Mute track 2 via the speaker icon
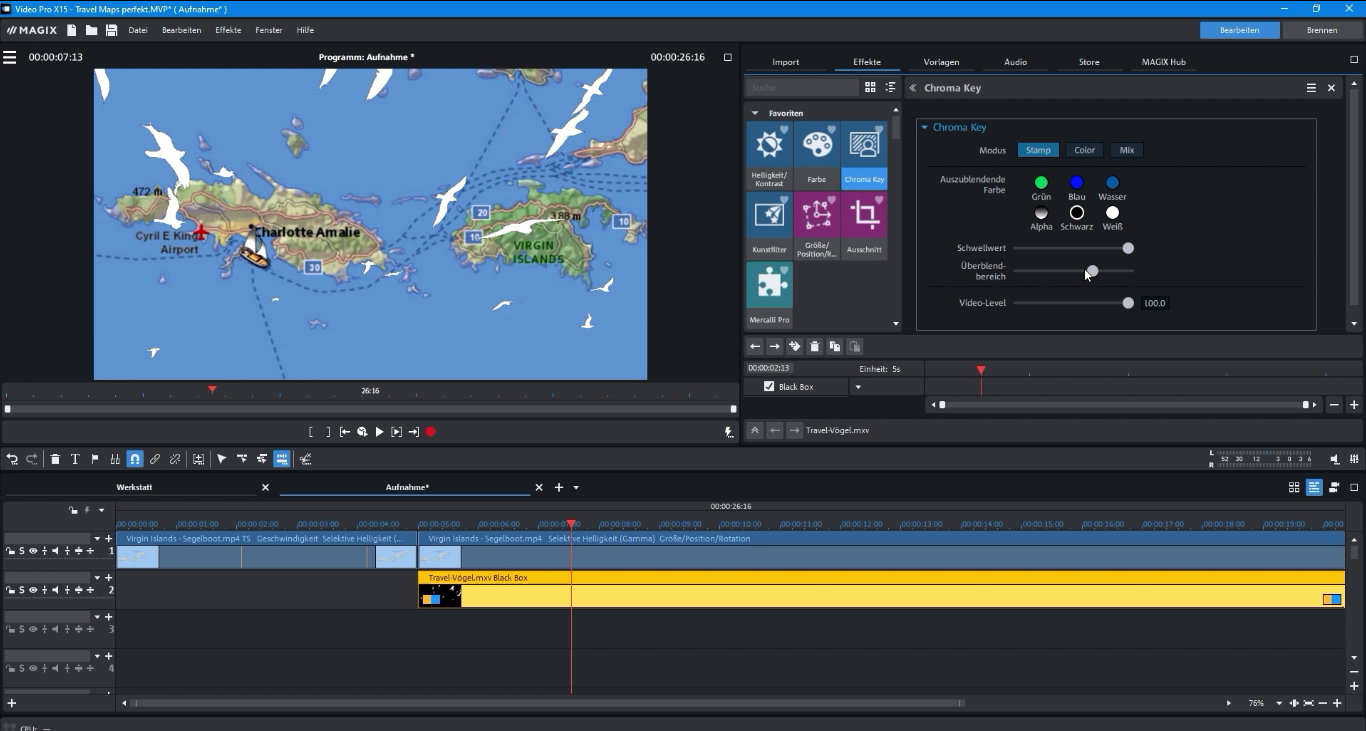The width and height of the screenshot is (1366, 731). (x=54, y=590)
